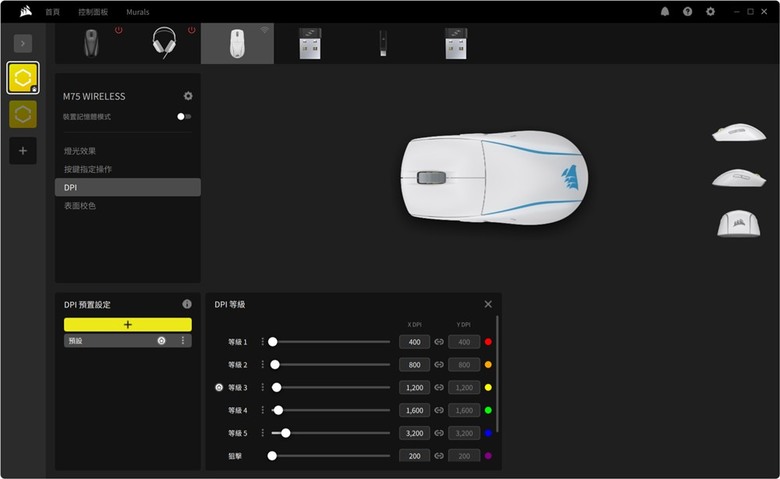This screenshot has width=780, height=479.
Task: Click the 等級 3 Y DPI field 1,200
Action: (x=464, y=387)
